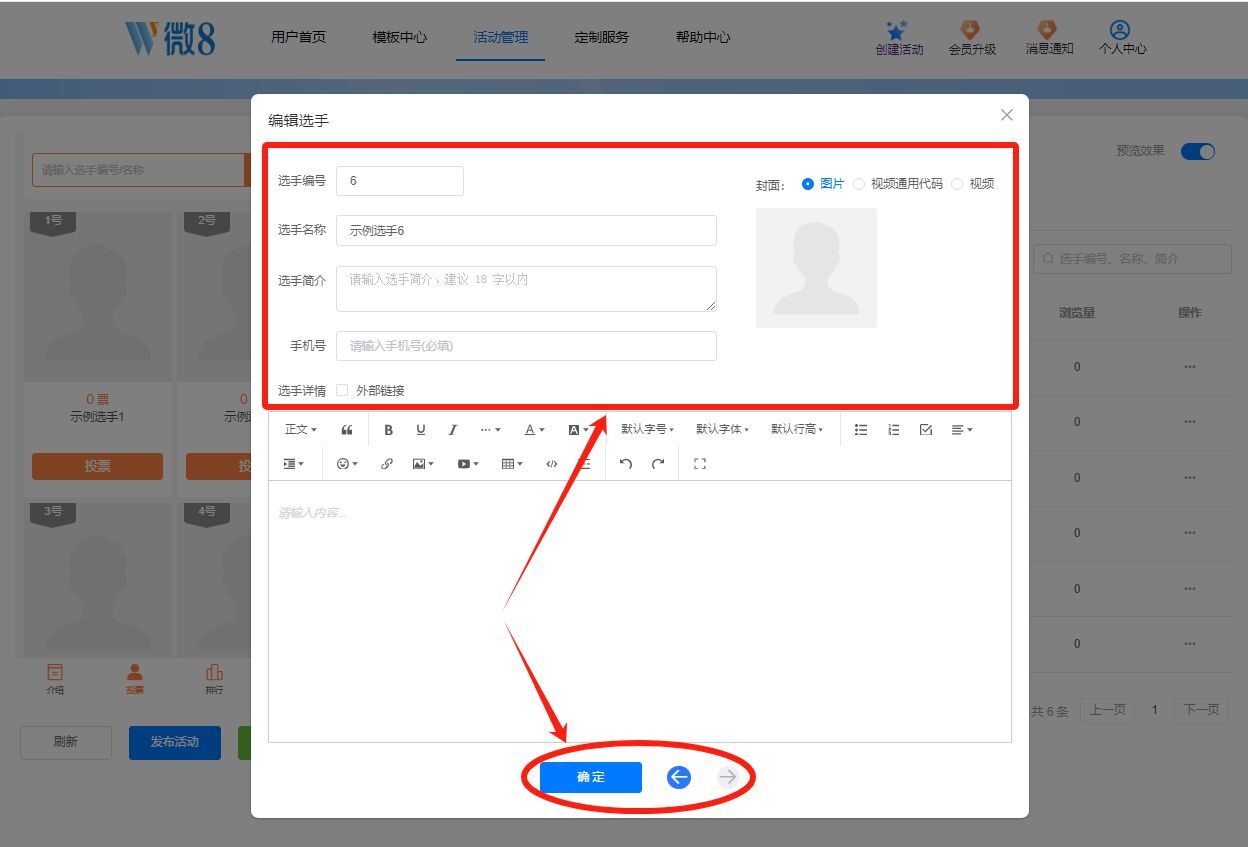This screenshot has height=847, width=1248.
Task: Open the 排行 tab in the preview
Action: point(214,678)
